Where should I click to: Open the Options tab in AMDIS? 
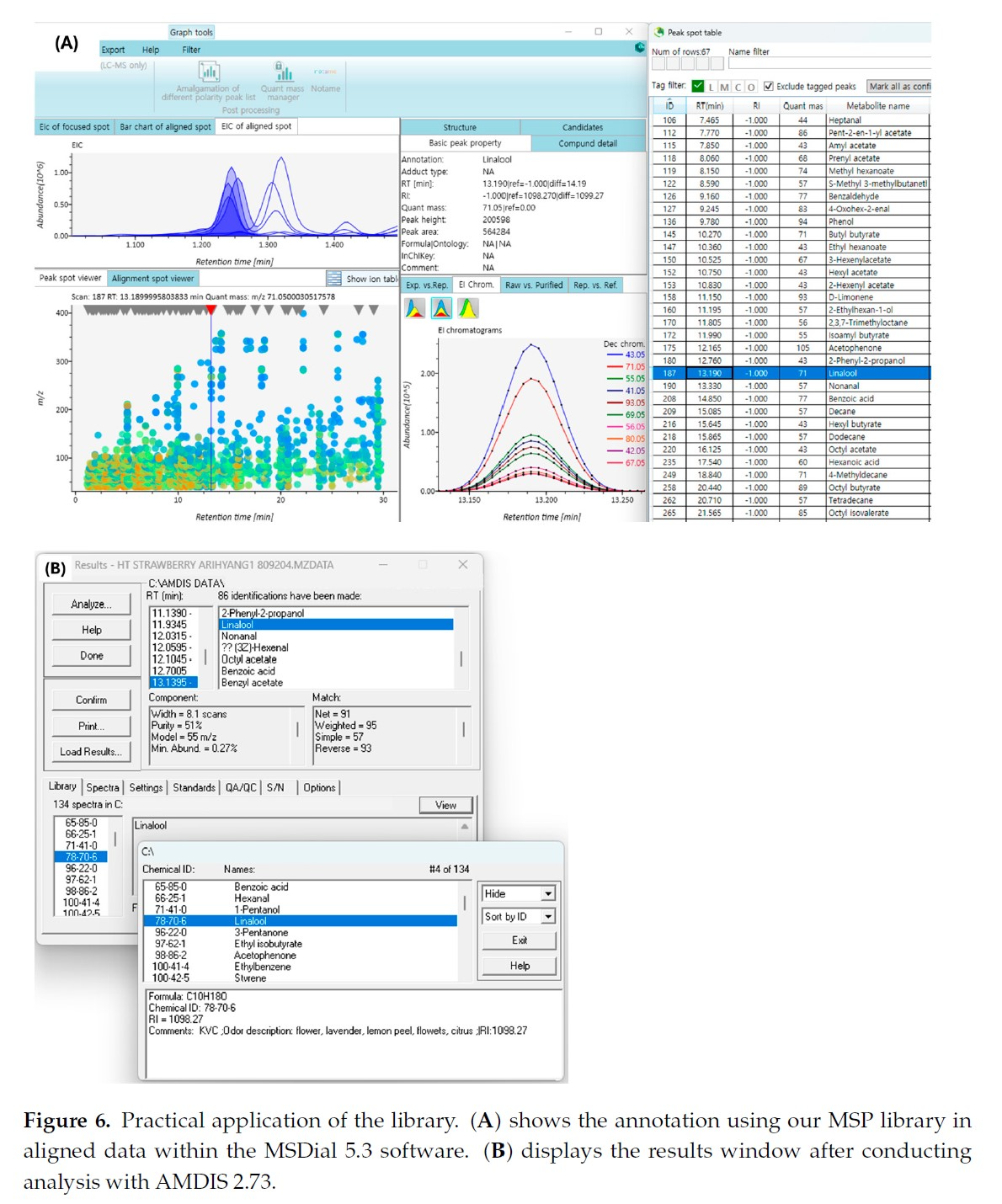(x=319, y=787)
